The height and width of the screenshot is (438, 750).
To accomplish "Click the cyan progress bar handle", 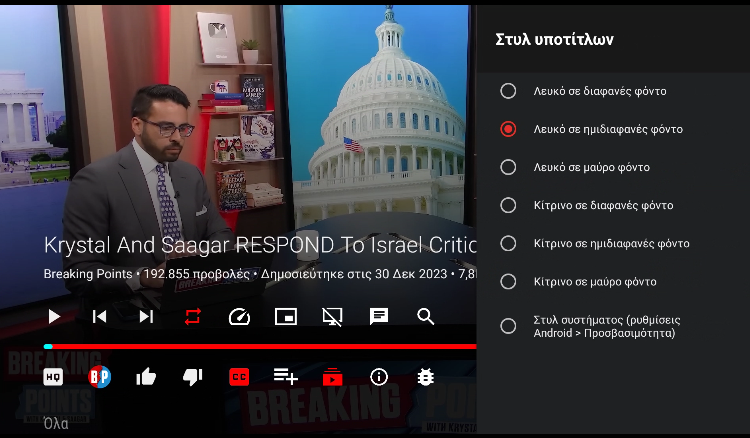I will [x=48, y=346].
